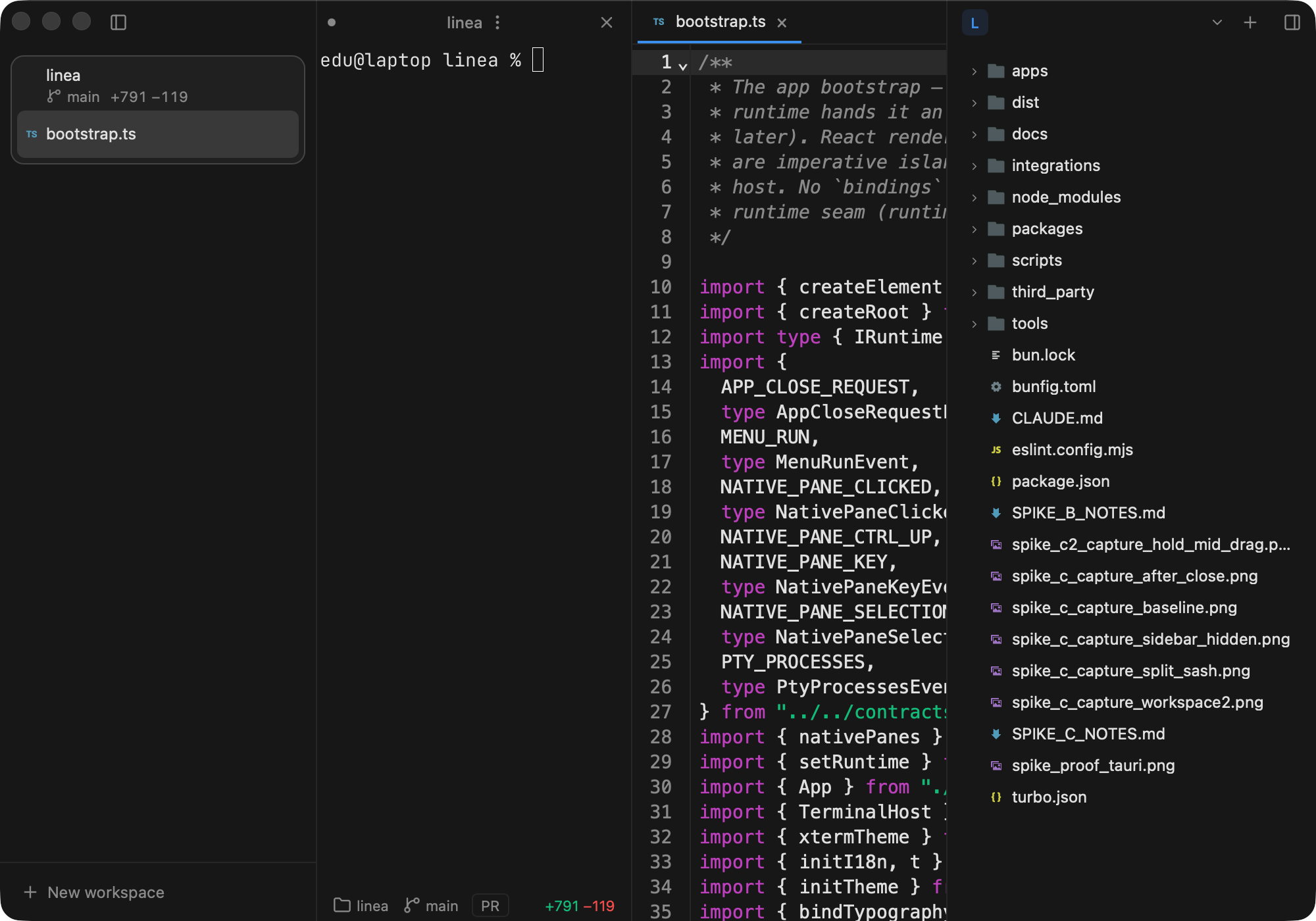The width and height of the screenshot is (1316, 921).
Task: Collapse the comment fold at line 1
Action: click(x=683, y=66)
